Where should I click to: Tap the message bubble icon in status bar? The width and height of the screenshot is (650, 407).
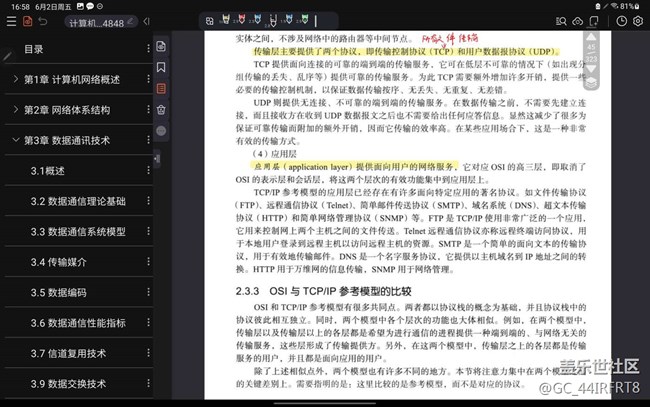click(90, 7)
